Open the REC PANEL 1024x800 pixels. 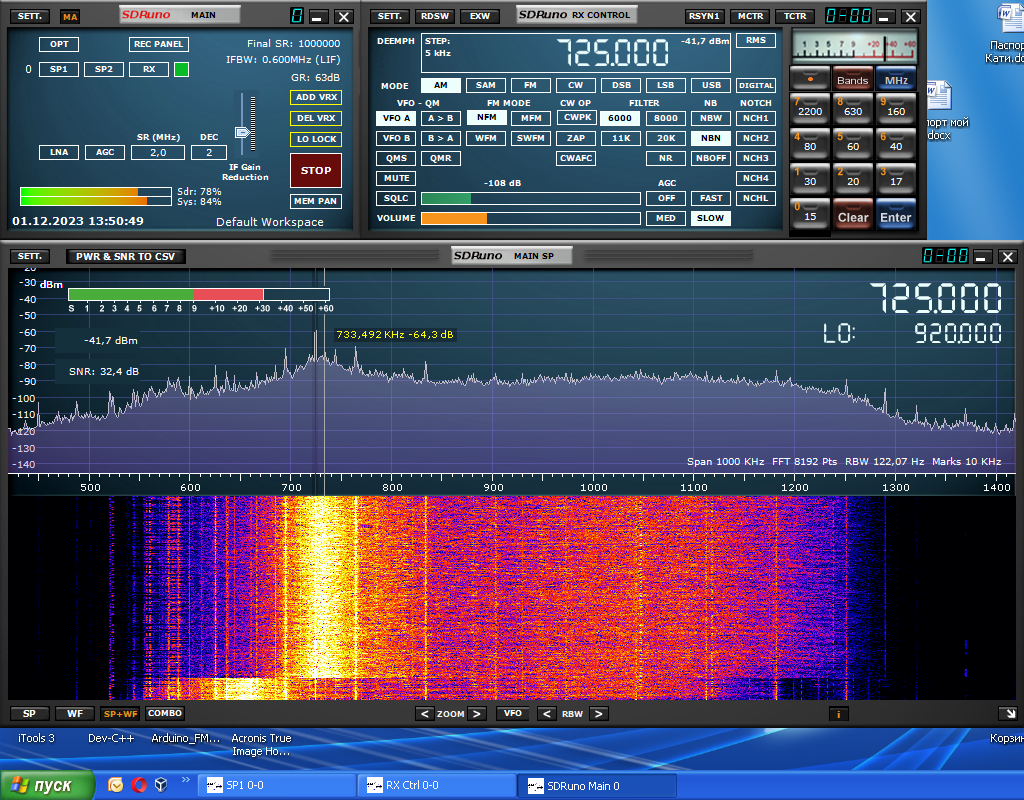pos(159,44)
